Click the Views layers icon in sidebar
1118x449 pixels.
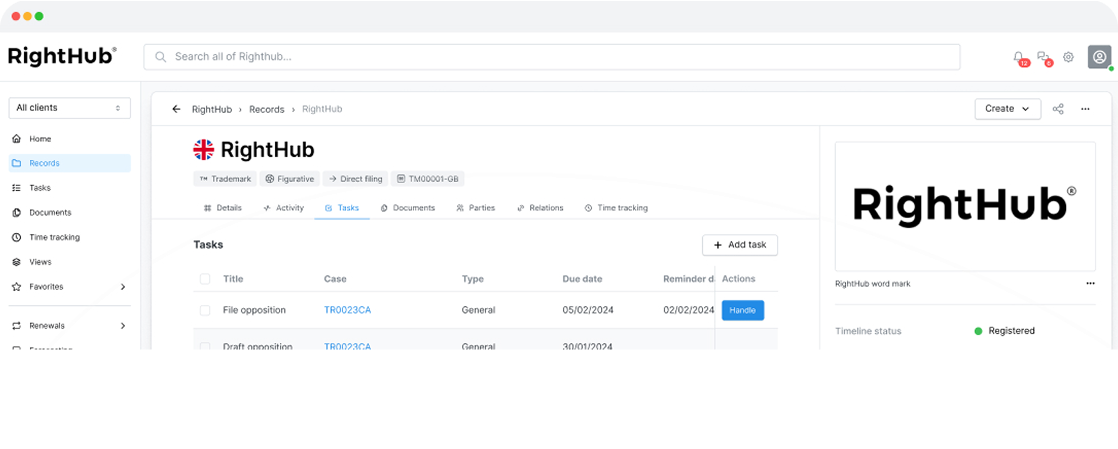coord(16,262)
